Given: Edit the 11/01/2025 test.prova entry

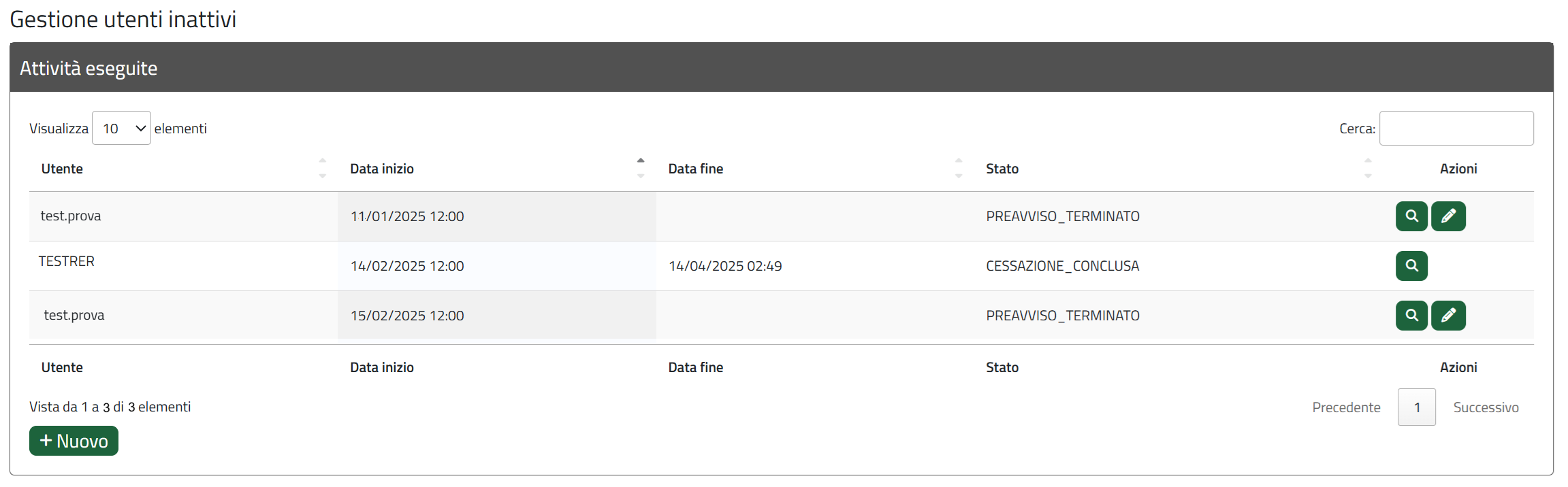Looking at the screenshot, I should 1448,216.
